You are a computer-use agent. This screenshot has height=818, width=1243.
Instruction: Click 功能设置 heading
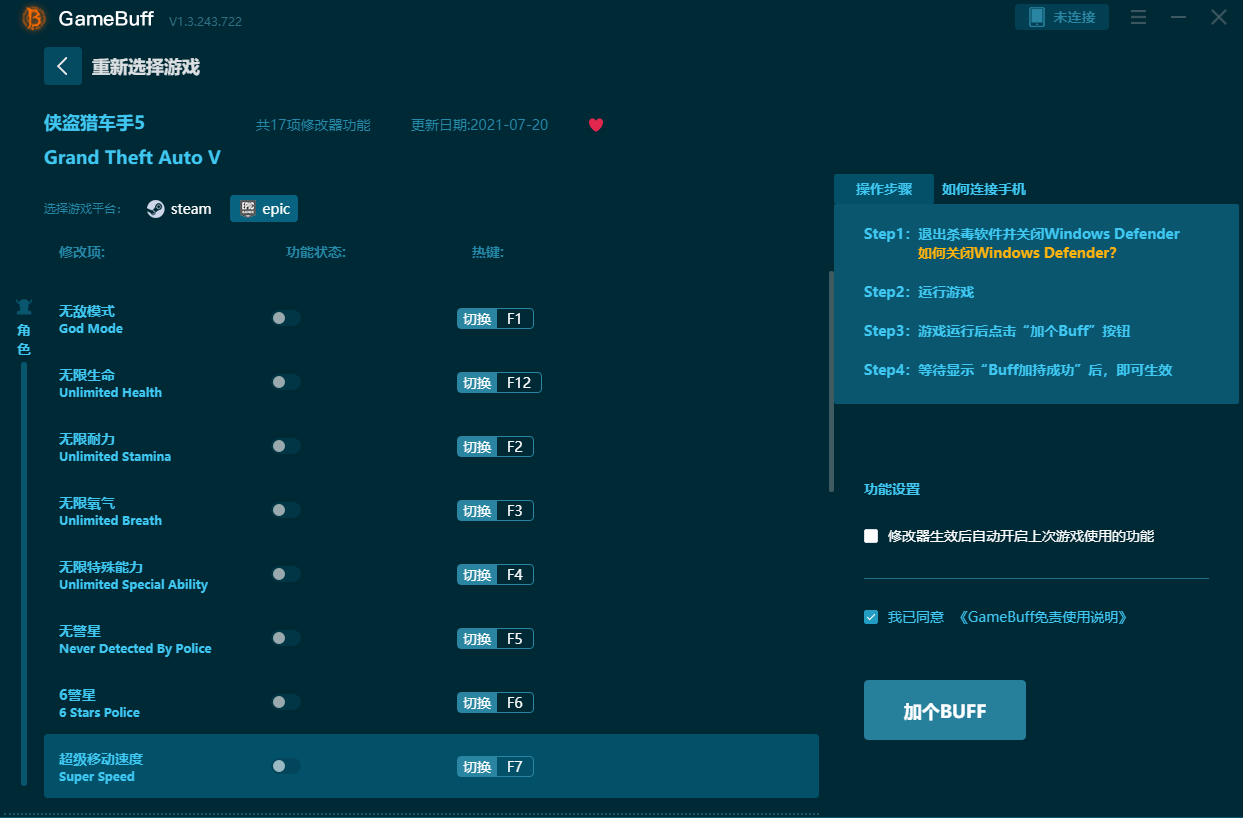[x=892, y=489]
